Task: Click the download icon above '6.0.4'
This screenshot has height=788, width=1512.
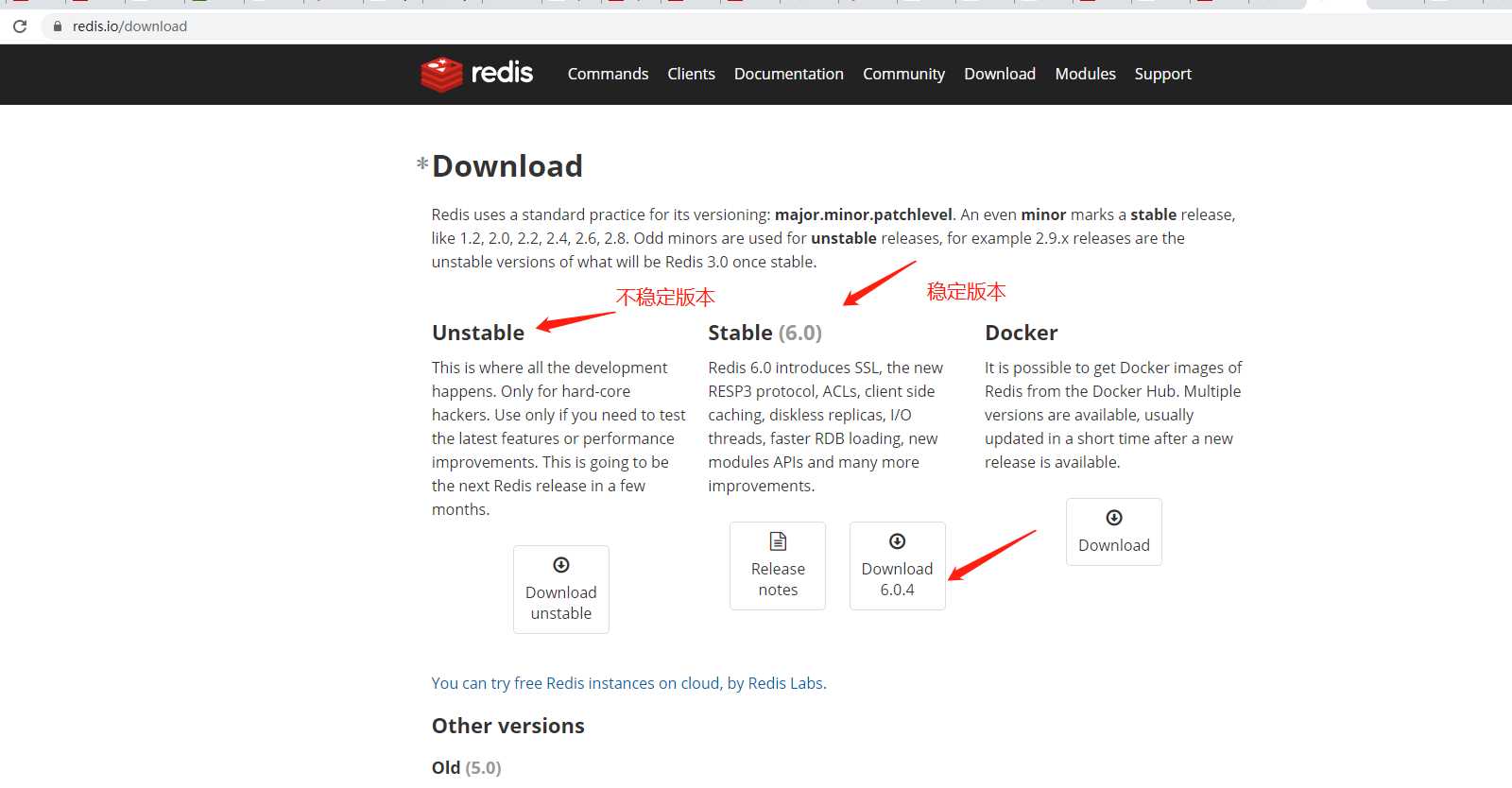Action: tap(898, 541)
